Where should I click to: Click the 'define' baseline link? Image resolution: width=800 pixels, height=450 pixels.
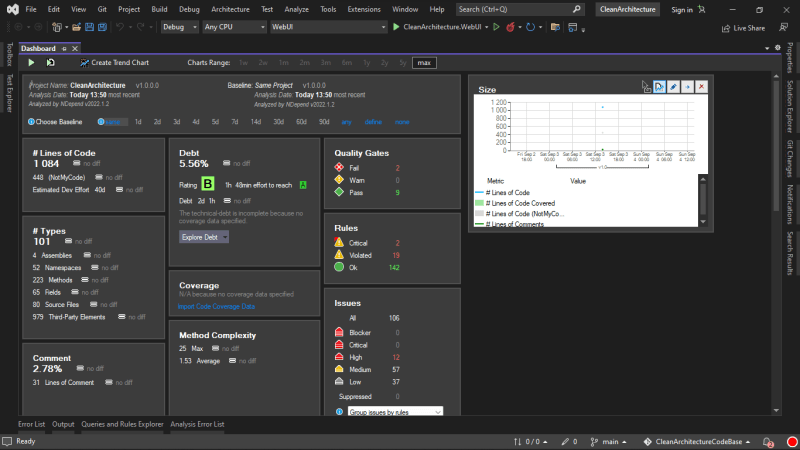[x=373, y=122]
